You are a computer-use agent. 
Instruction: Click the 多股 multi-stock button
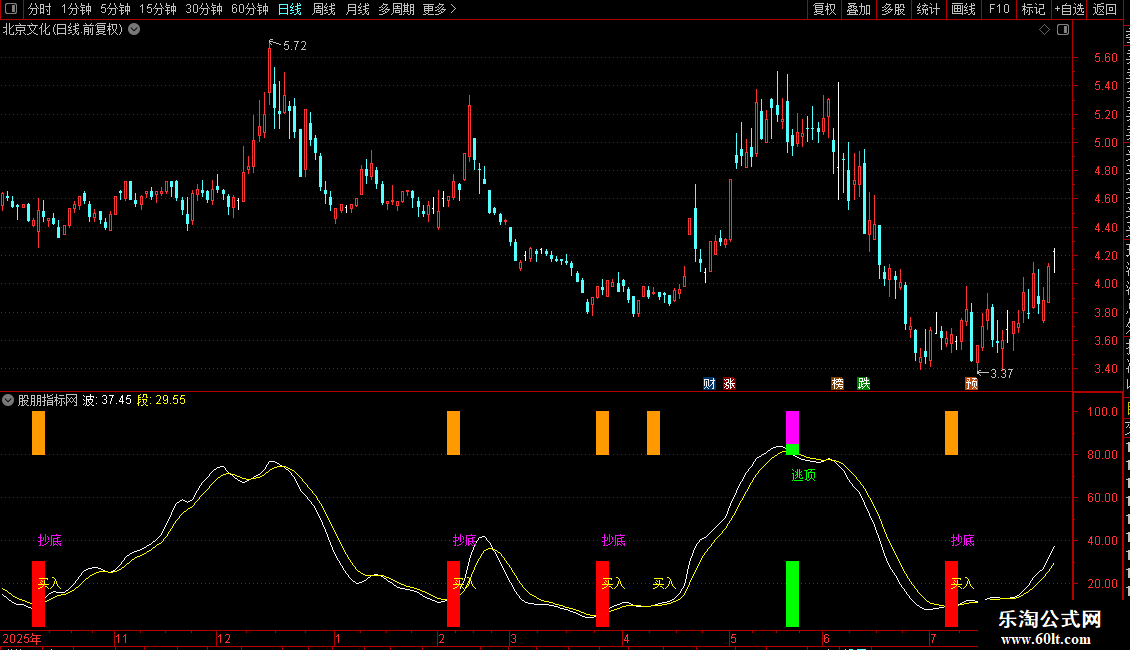[894, 9]
